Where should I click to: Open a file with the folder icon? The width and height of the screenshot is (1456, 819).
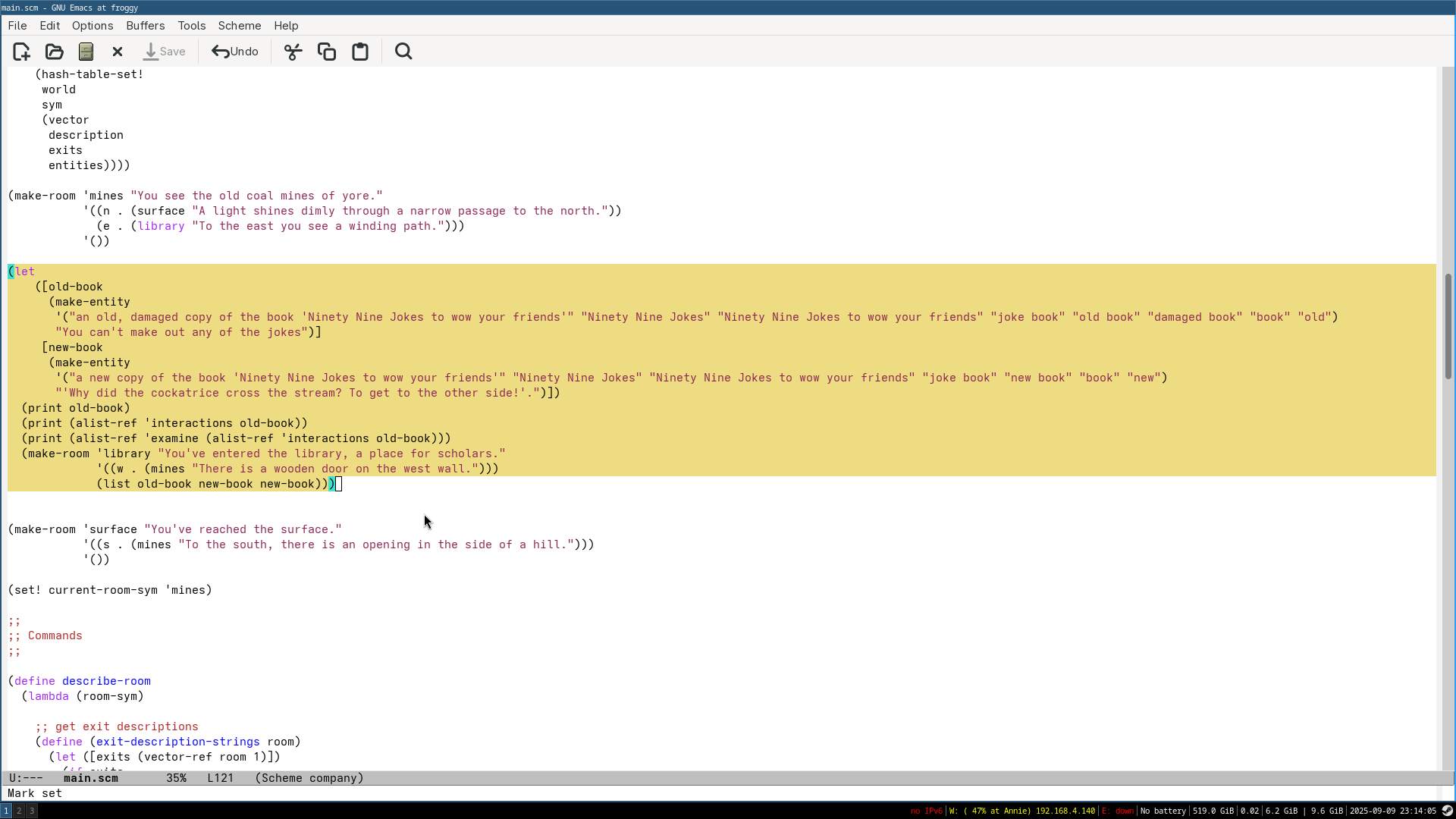54,52
